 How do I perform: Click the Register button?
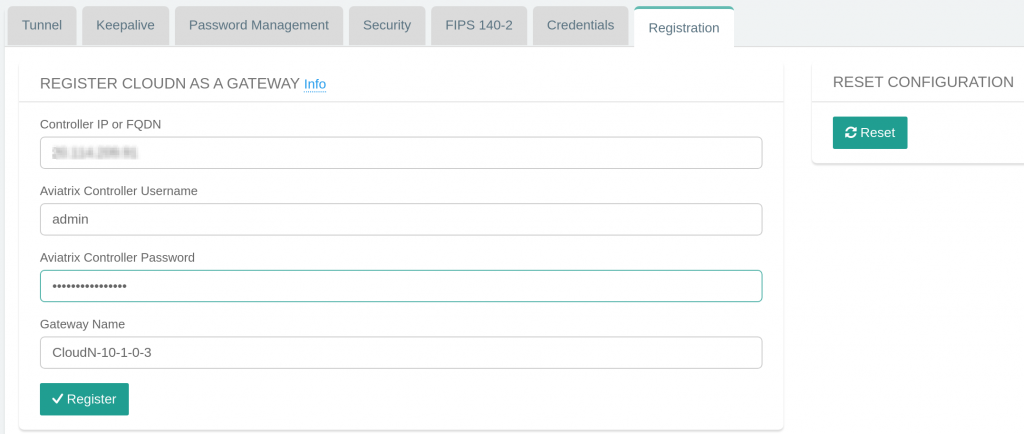point(84,399)
